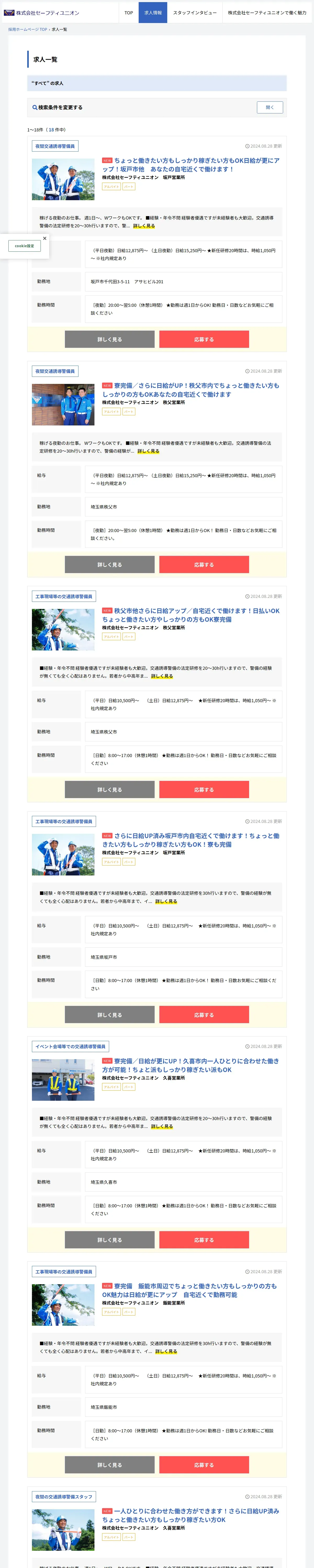Viewport: 314px width, 1568px height.
Task: Click gray 詳しく見る button for 埼玉県坂戸市 day job
Action: 110,1015
